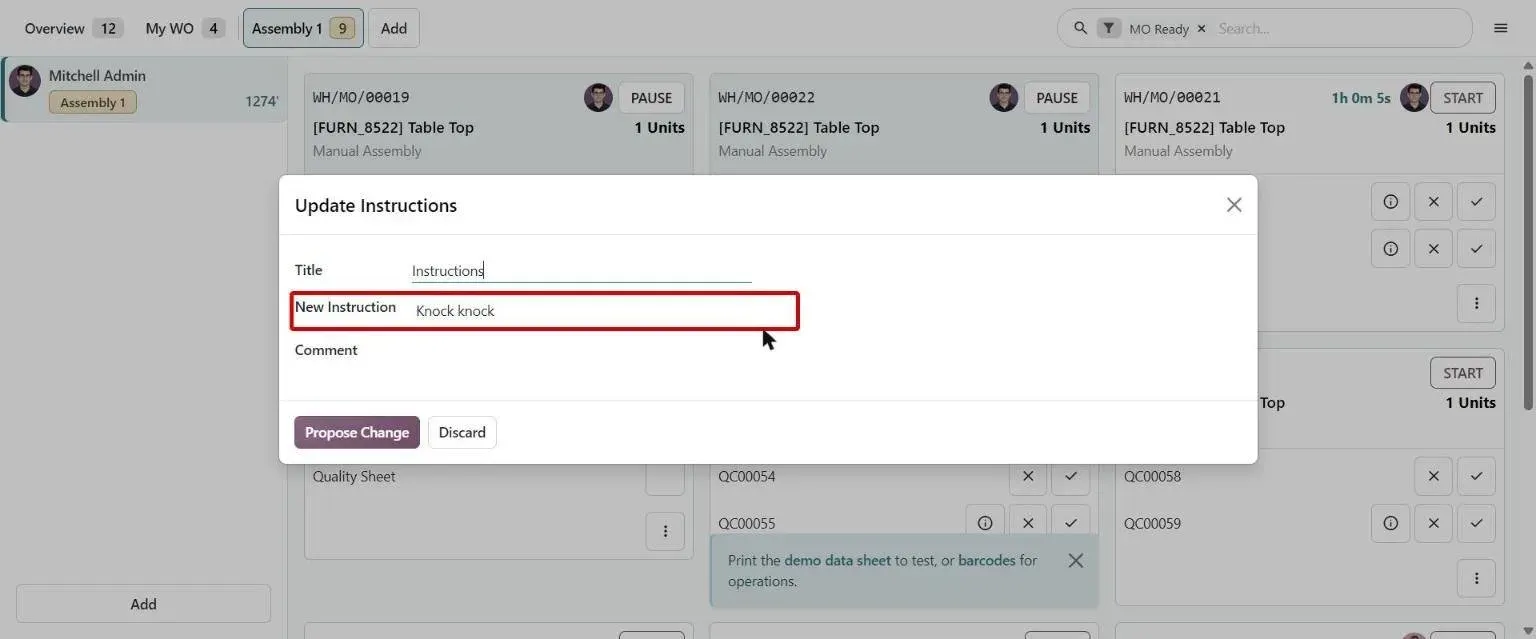The height and width of the screenshot is (639, 1536).
Task: Fail quality check QC00054
Action: coord(1028,476)
